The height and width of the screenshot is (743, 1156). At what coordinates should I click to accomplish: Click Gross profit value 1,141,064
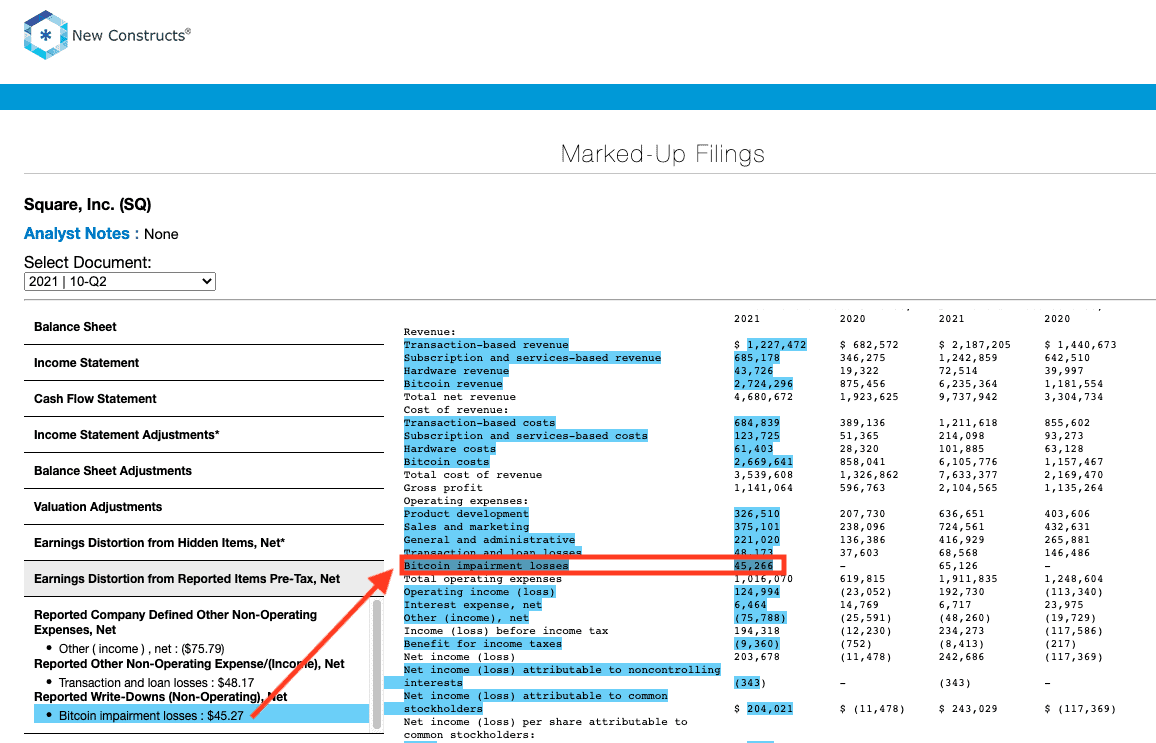[x=763, y=488]
